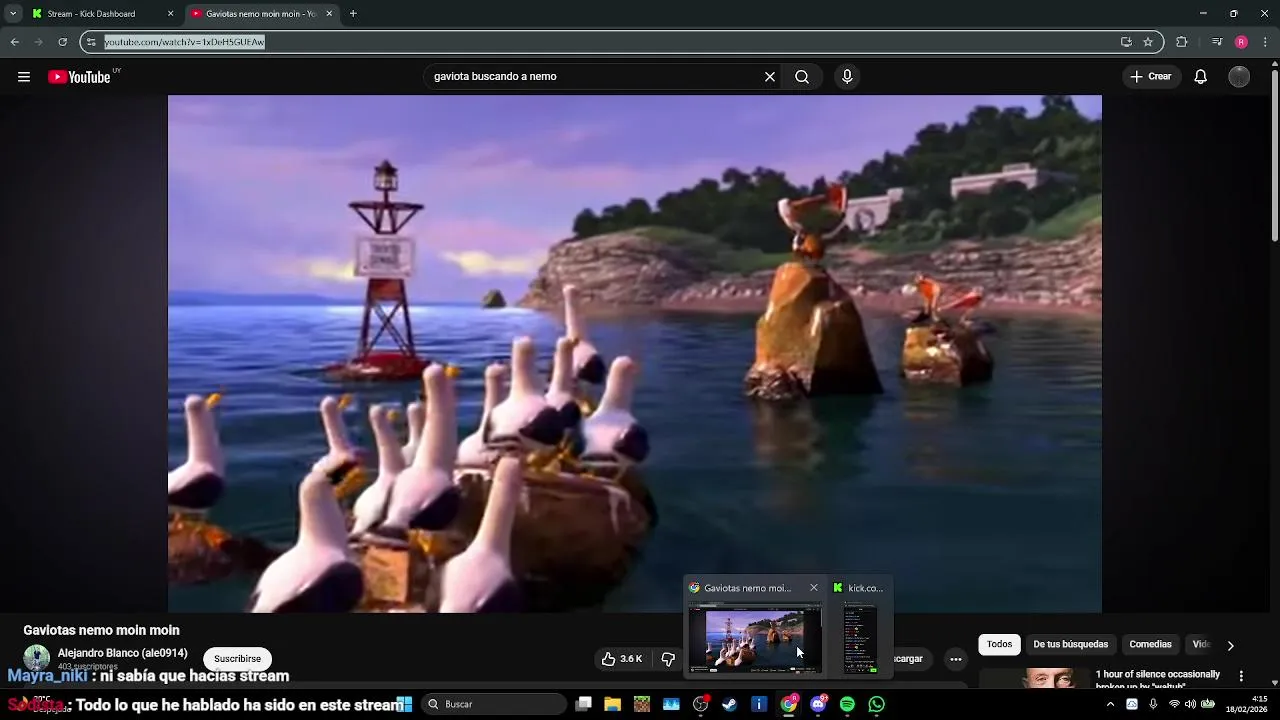Screen dimensions: 1280x720
Task: Open the Wi-Fi network icon in tray
Action: 1174,704
